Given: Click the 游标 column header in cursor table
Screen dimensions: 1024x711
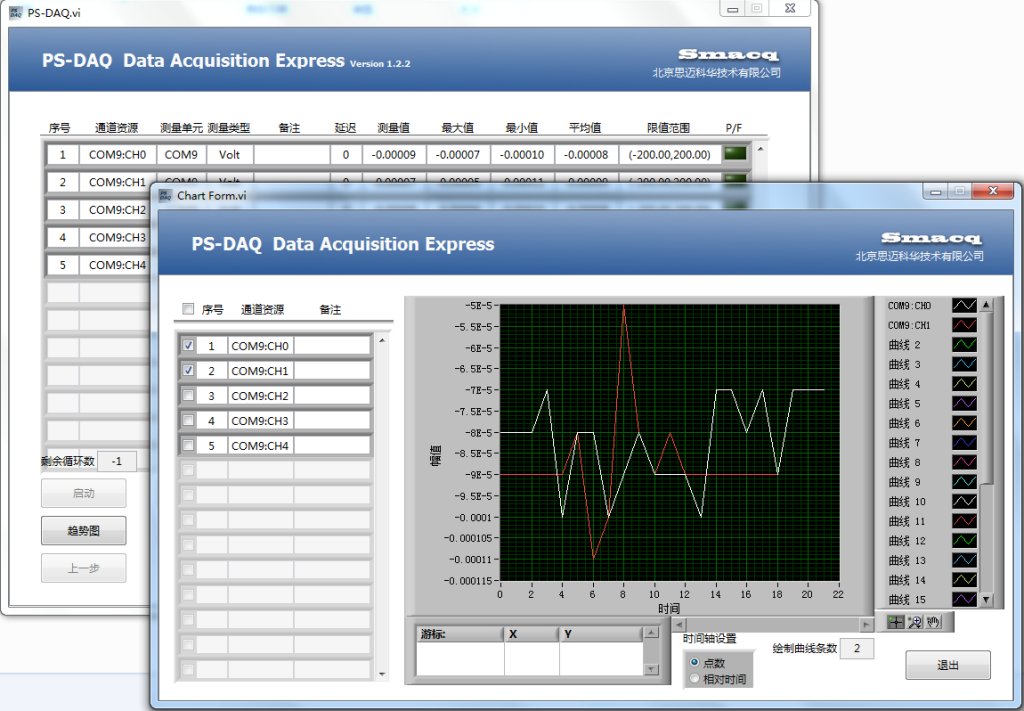Looking at the screenshot, I should 460,634.
